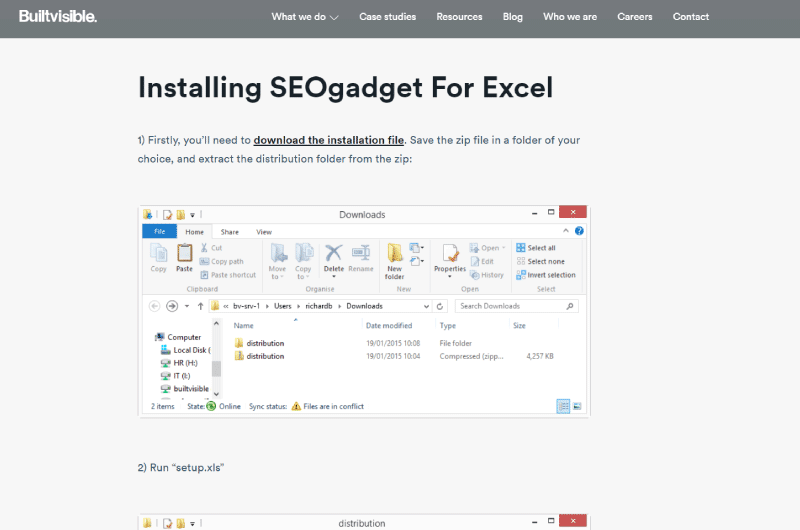Image resolution: width=800 pixels, height=530 pixels.
Task: Click History in the Open group
Action: pos(487,275)
